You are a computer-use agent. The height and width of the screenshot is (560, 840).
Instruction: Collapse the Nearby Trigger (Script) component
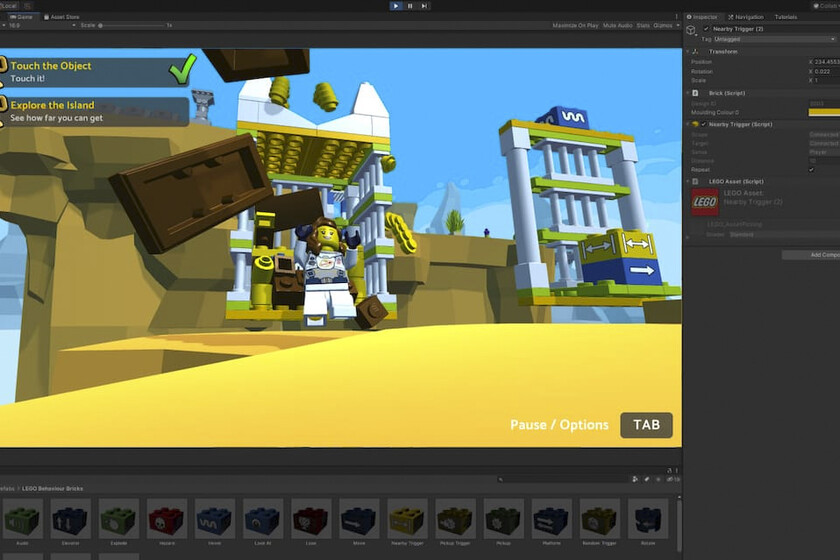pos(688,124)
